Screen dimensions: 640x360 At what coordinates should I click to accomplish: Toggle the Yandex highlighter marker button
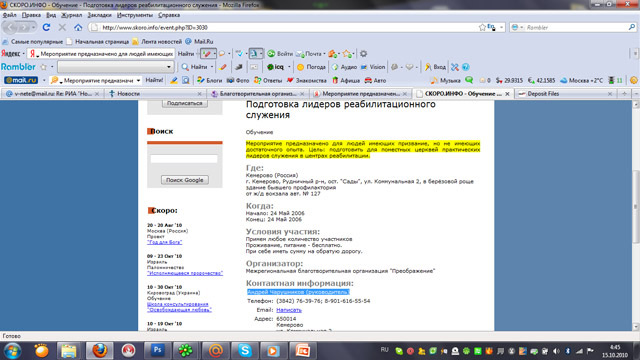pos(207,53)
